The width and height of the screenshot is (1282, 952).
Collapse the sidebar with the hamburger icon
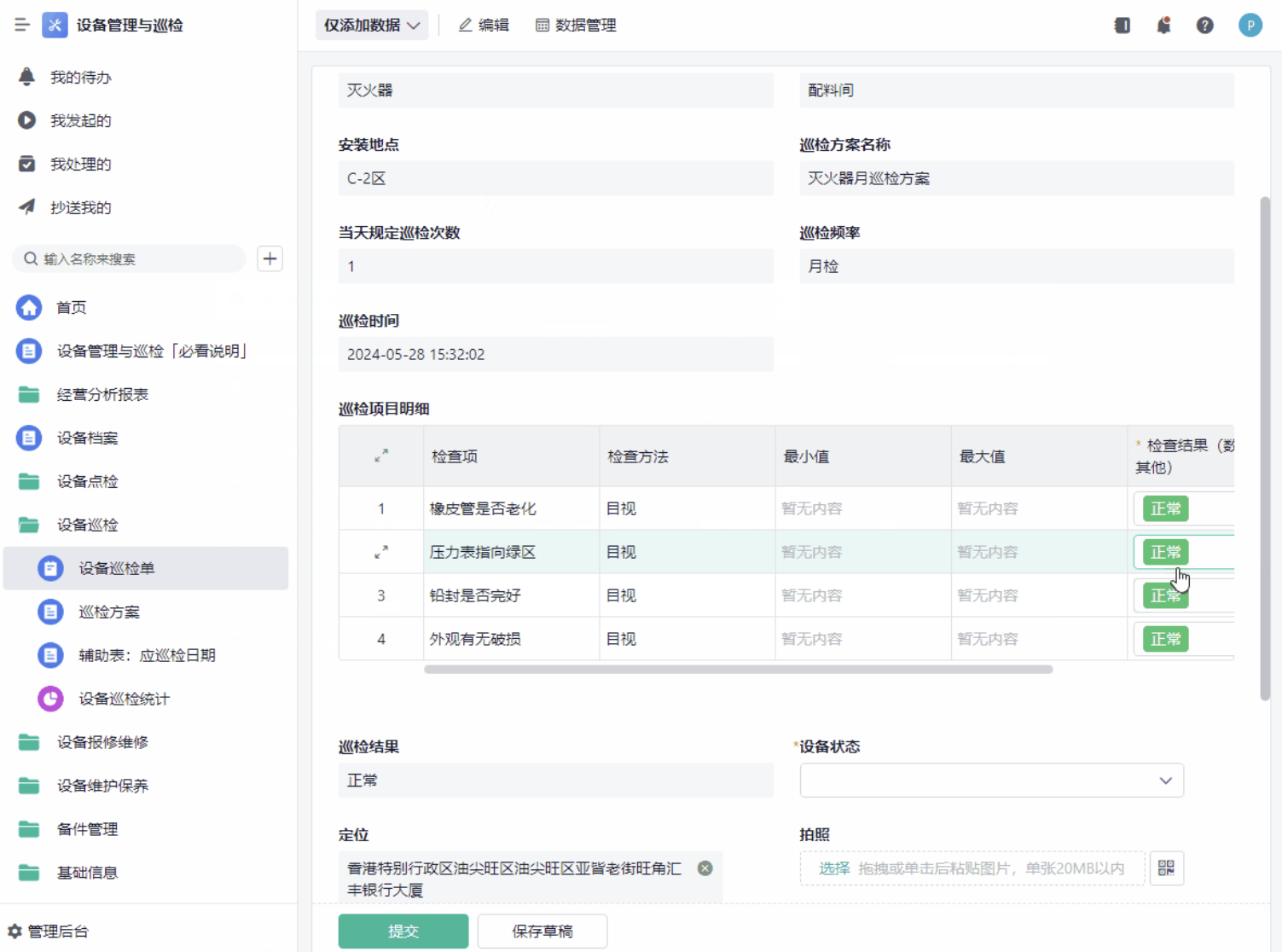pos(22,26)
